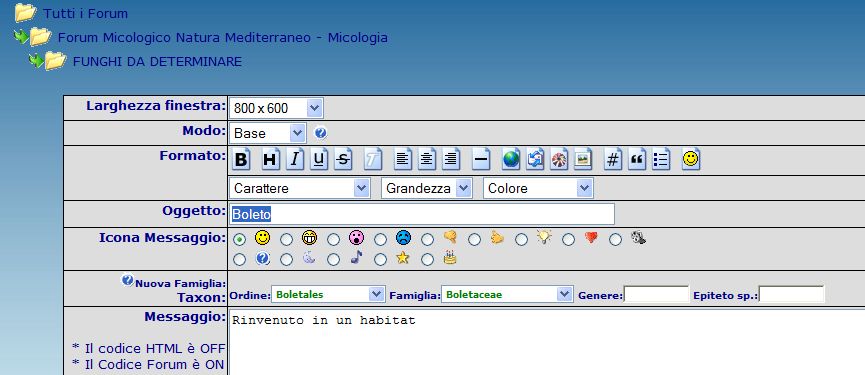This screenshot has height=375, width=865.
Task: Center-align the text
Action: tap(427, 160)
